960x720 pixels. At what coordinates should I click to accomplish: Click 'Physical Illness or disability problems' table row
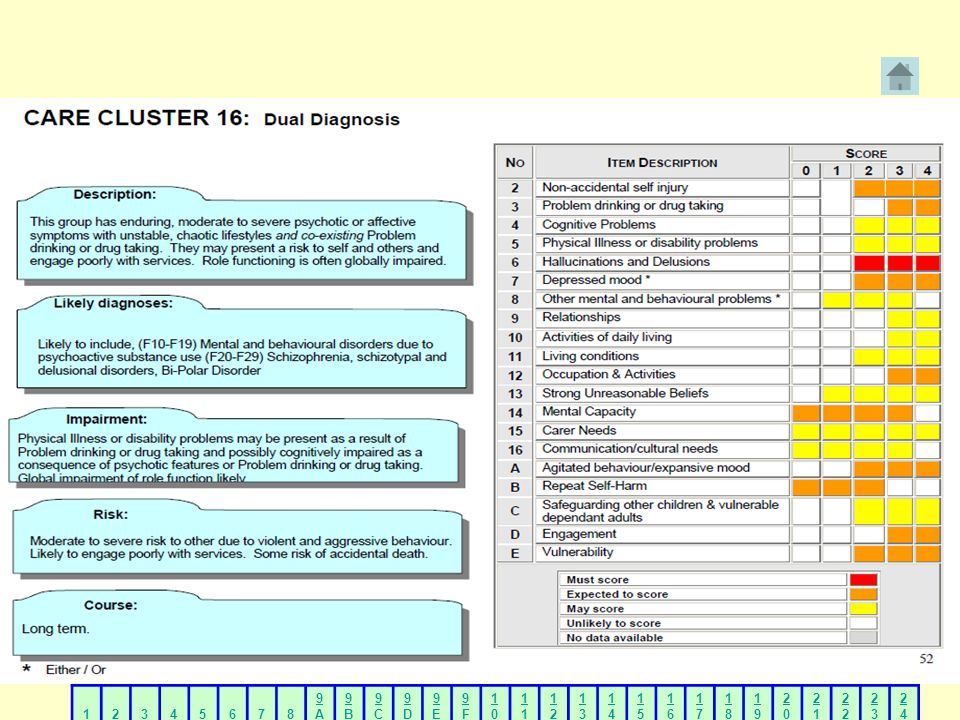tap(718, 244)
